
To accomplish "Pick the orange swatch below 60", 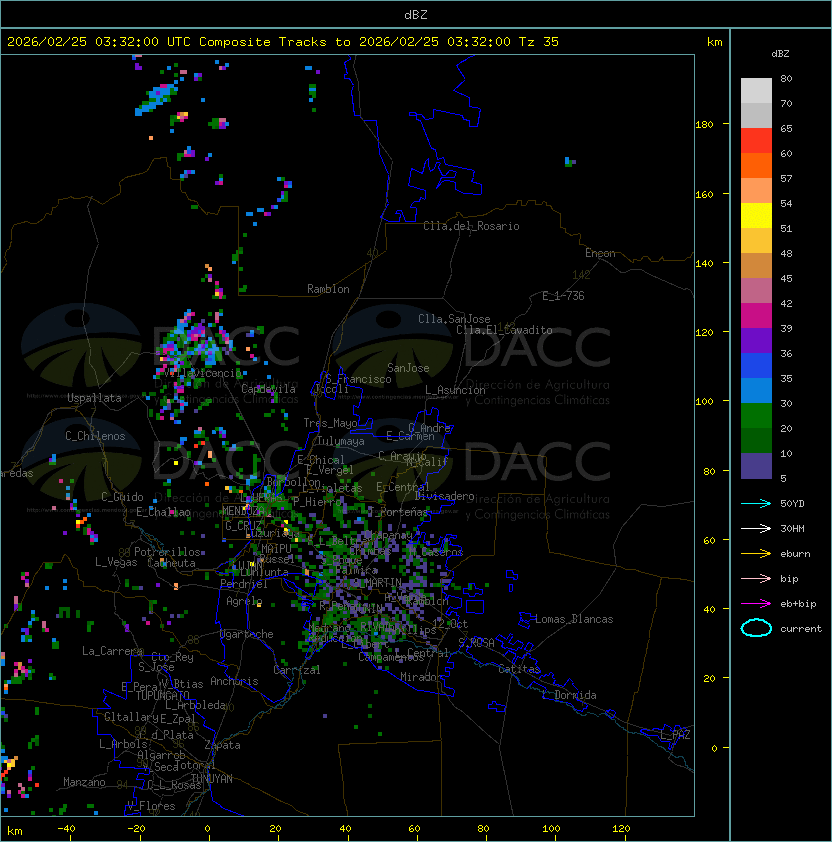I will pyautogui.click(x=756, y=165).
